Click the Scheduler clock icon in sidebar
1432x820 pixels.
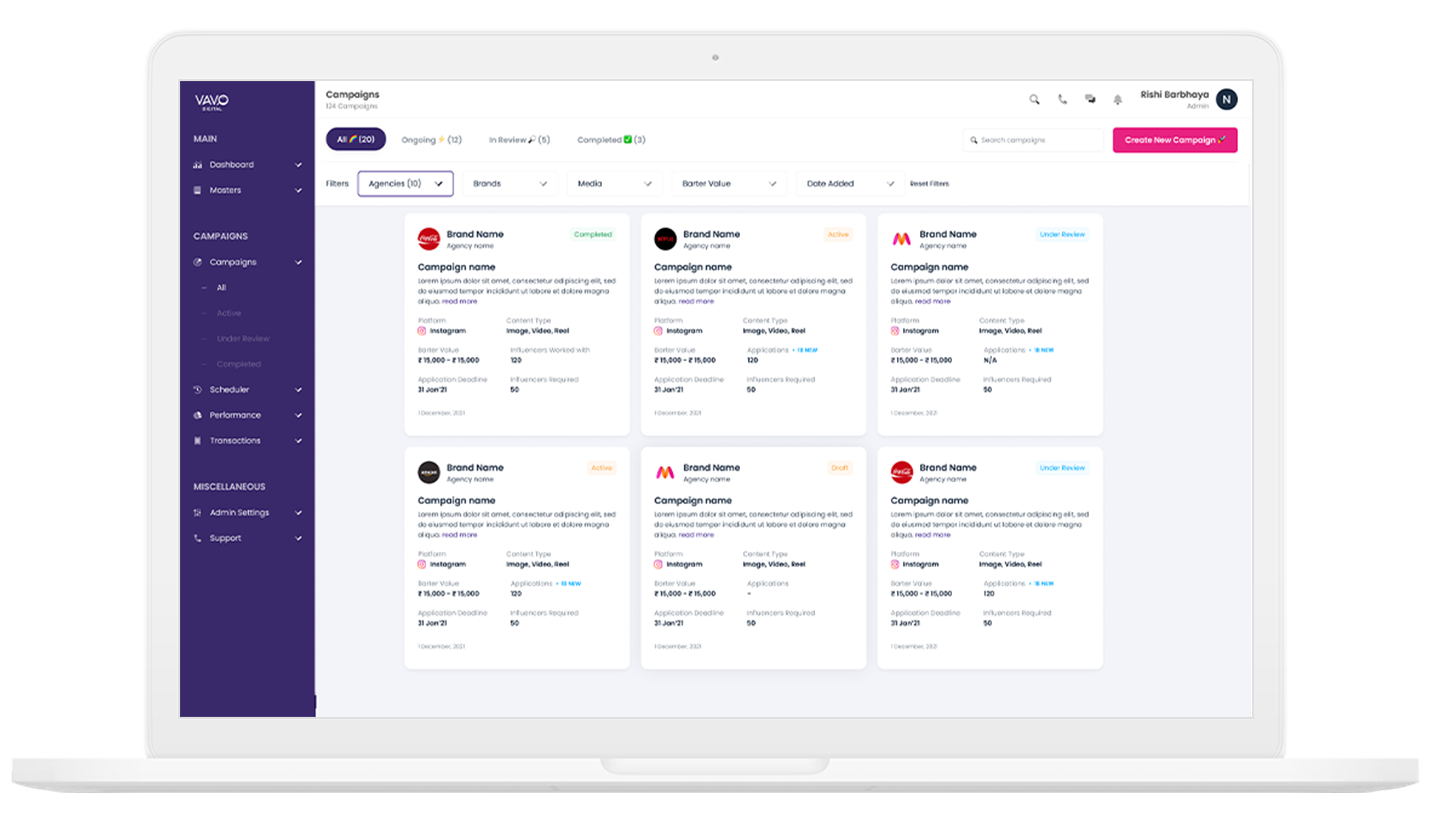pyautogui.click(x=198, y=390)
